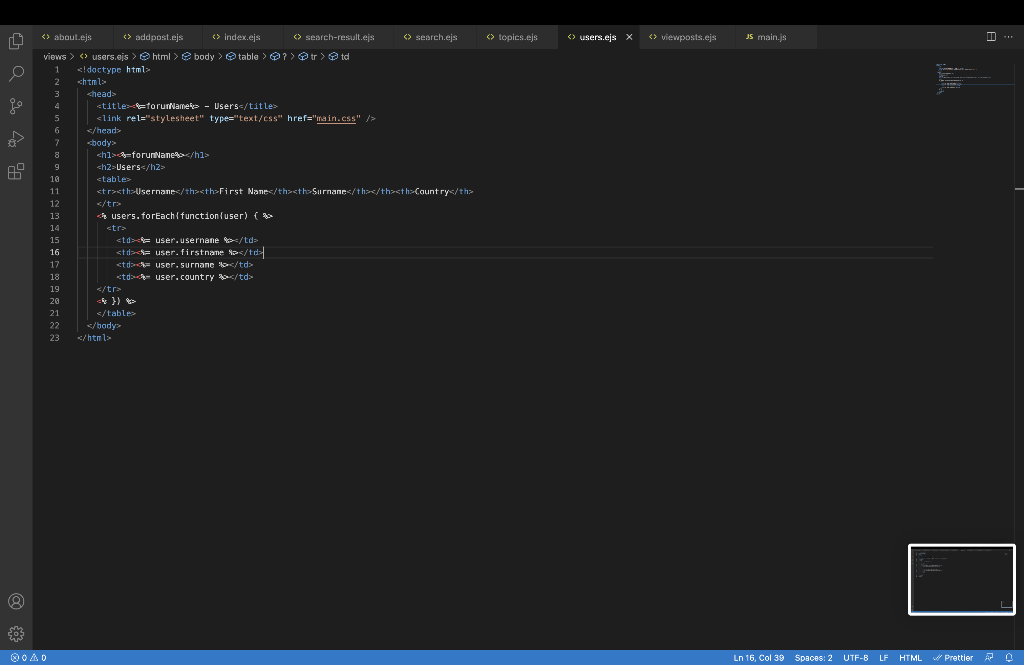This screenshot has height=665, width=1024.
Task: Open the Run and Debug view
Action: (16, 138)
